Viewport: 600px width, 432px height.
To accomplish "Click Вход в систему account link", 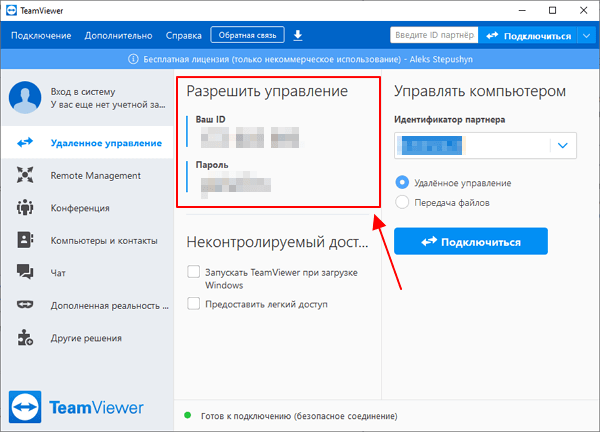I will (83, 92).
